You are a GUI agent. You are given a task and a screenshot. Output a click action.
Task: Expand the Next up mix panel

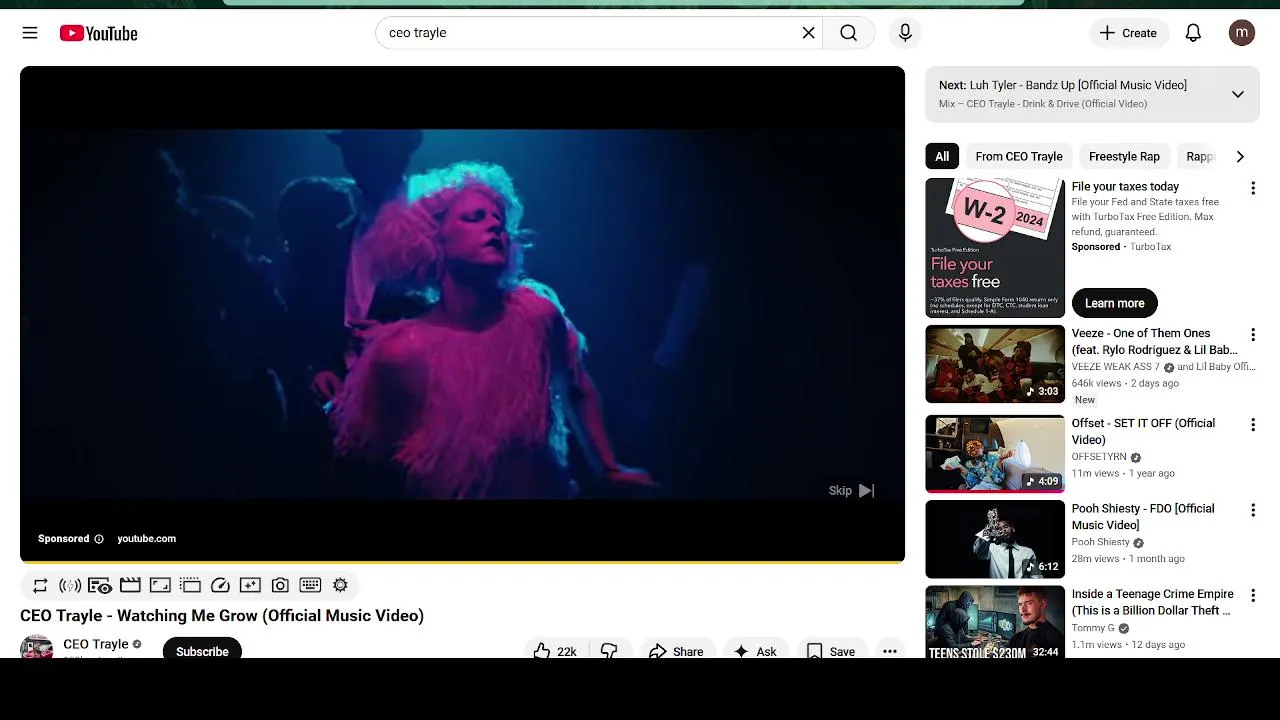[1237, 94]
